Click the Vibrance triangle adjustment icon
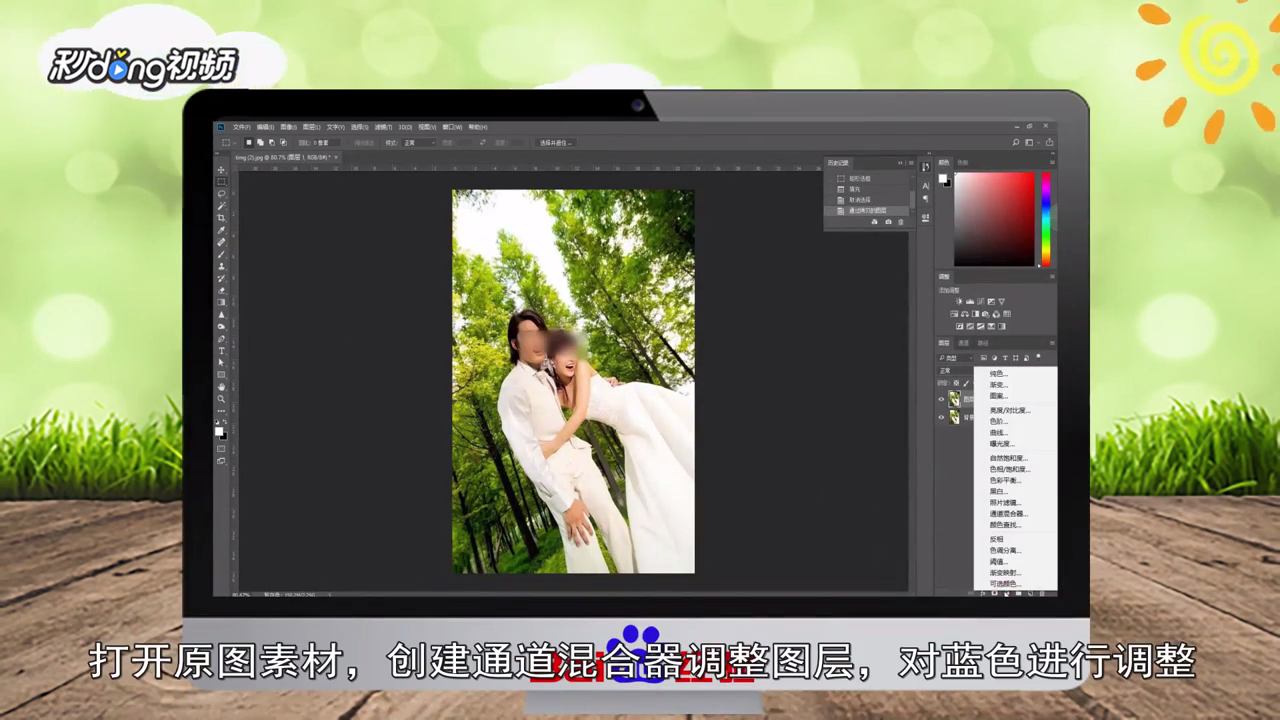This screenshot has width=1280, height=720. (1002, 301)
